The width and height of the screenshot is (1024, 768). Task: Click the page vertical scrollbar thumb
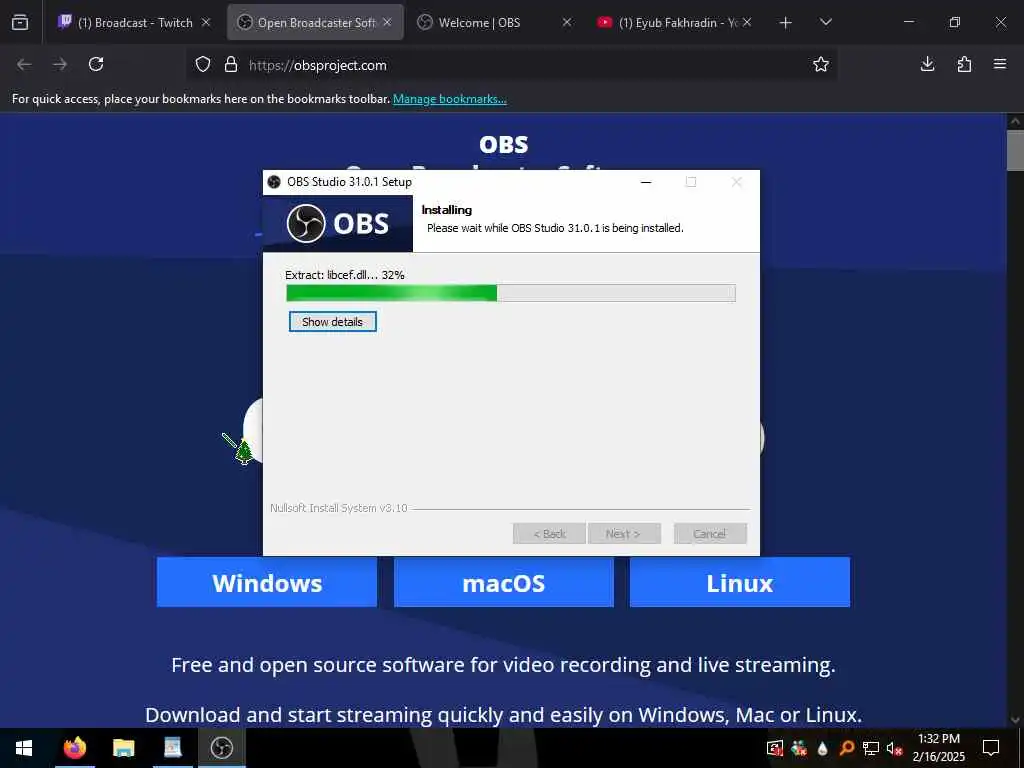1015,150
